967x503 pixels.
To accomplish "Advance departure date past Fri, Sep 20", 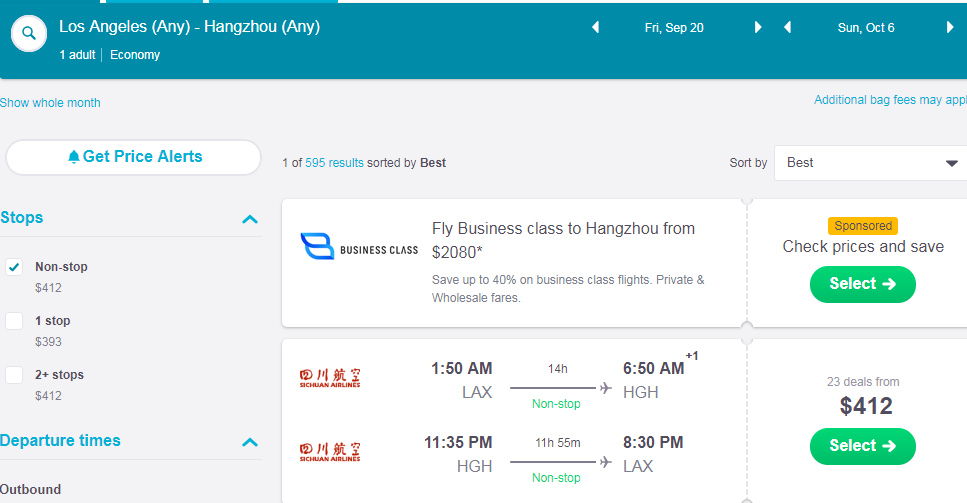I will point(758,28).
